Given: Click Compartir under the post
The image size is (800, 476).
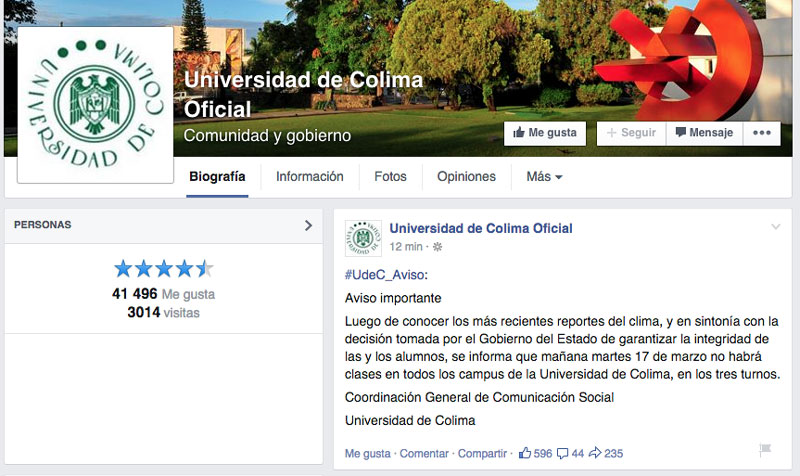Looking at the screenshot, I should click(x=482, y=454).
